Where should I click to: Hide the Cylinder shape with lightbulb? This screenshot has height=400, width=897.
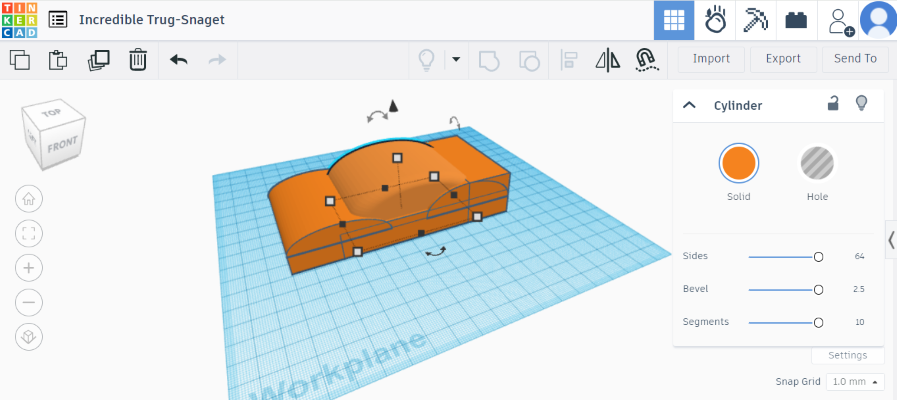pos(861,104)
